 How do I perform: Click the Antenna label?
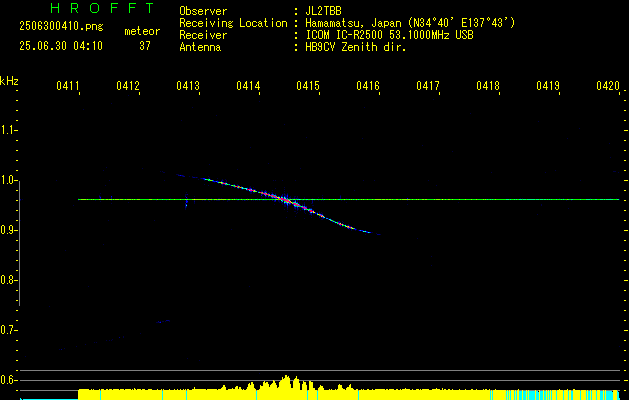coord(200,47)
